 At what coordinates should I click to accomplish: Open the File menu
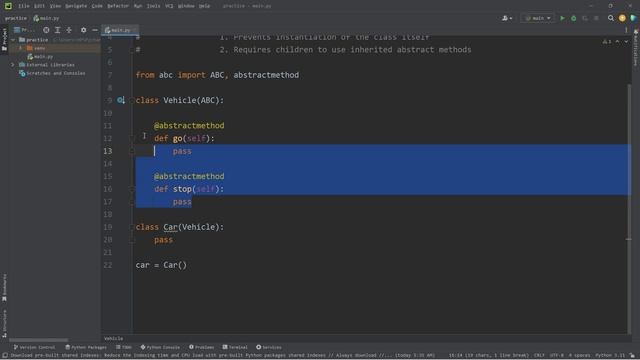pos(24,6)
